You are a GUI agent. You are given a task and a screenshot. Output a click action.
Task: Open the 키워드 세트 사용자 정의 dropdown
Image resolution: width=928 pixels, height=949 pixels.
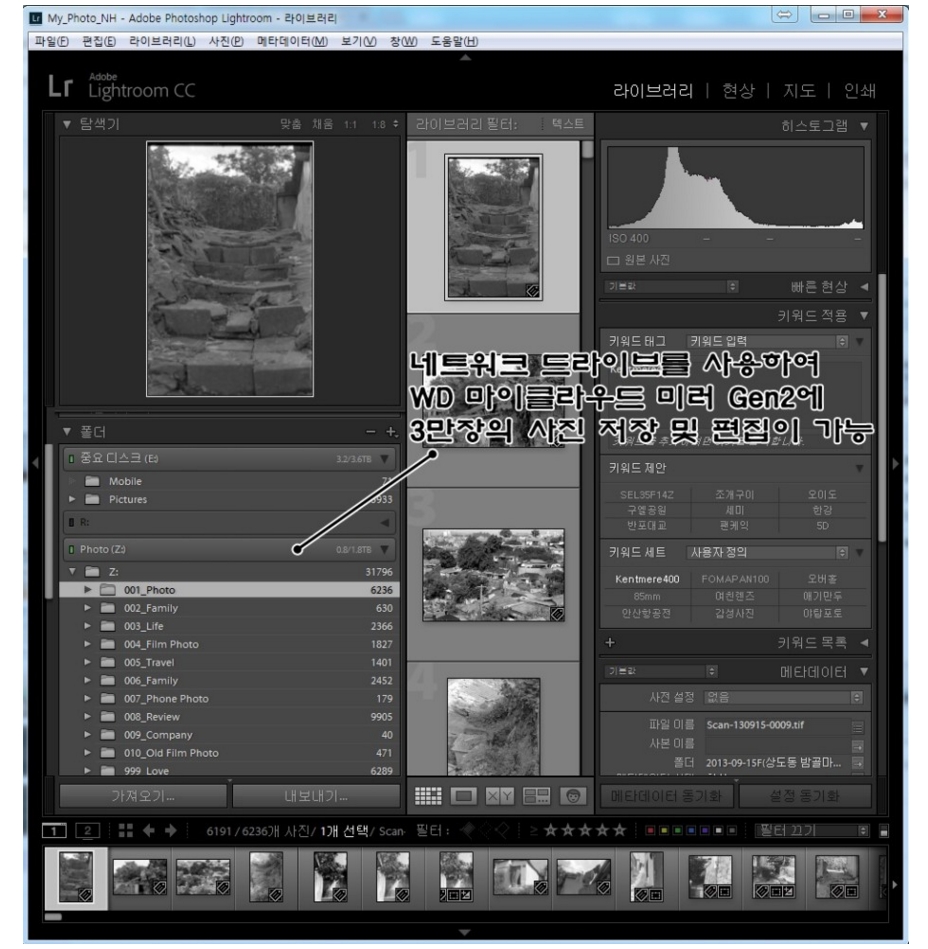767,553
